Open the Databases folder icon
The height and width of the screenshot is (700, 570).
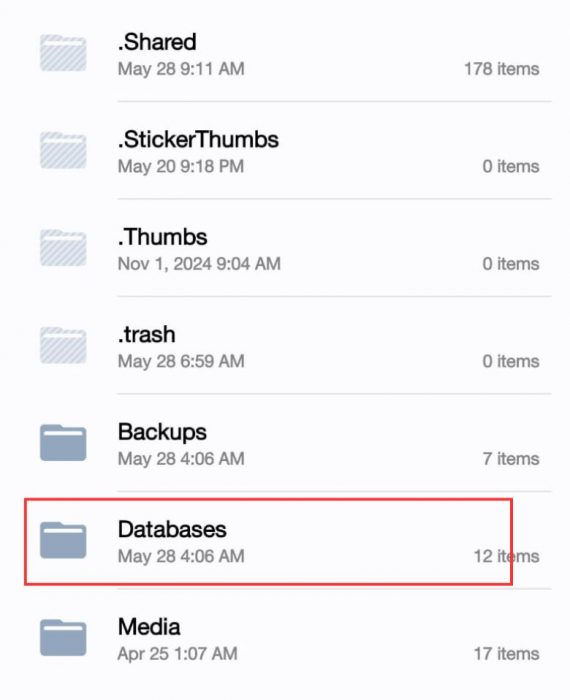tap(63, 540)
